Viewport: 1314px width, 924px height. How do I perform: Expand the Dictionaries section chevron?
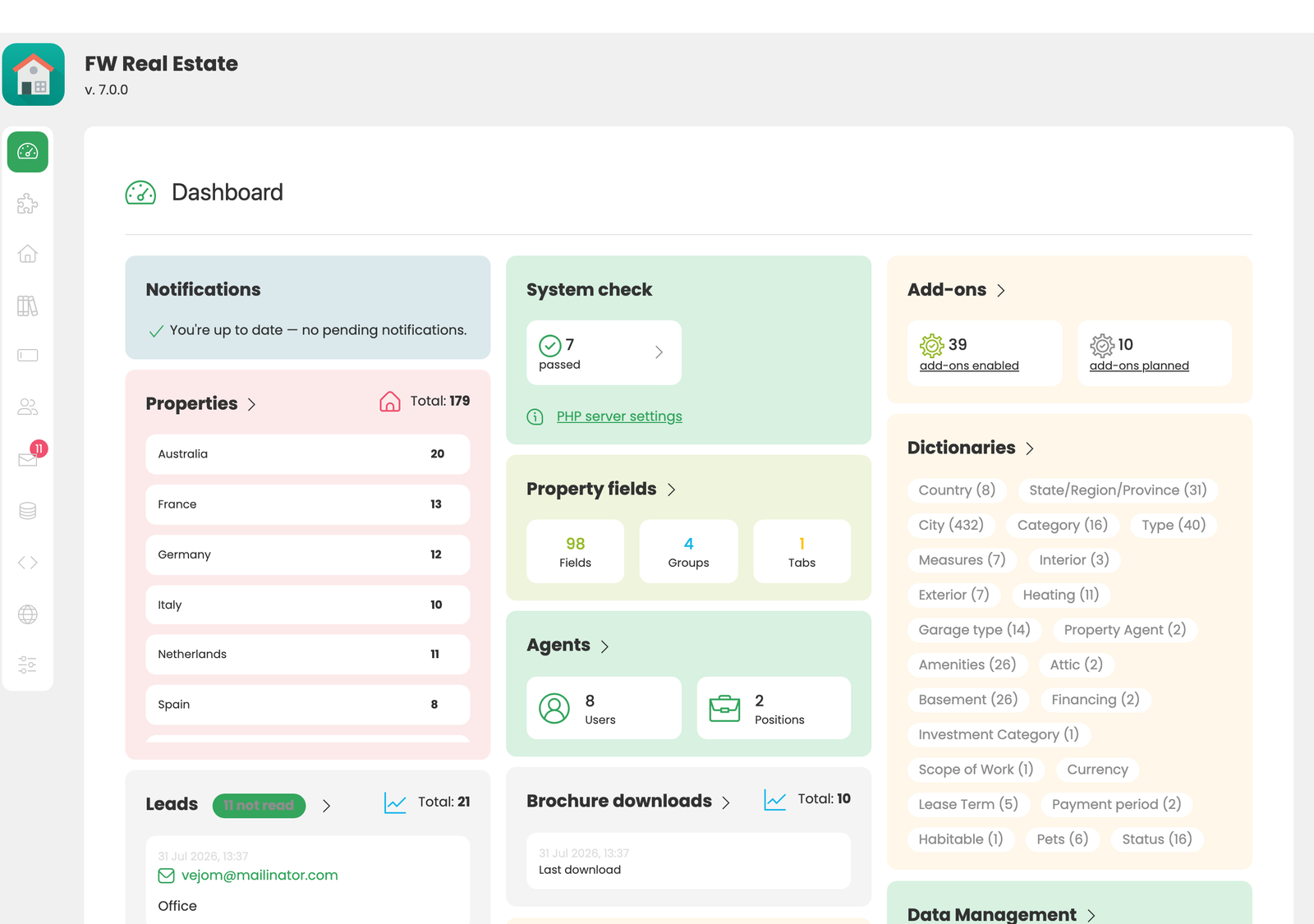pos(1030,448)
